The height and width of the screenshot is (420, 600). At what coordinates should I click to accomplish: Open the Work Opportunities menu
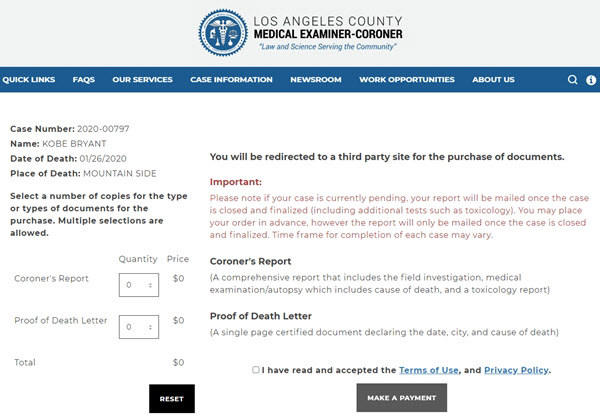406,80
